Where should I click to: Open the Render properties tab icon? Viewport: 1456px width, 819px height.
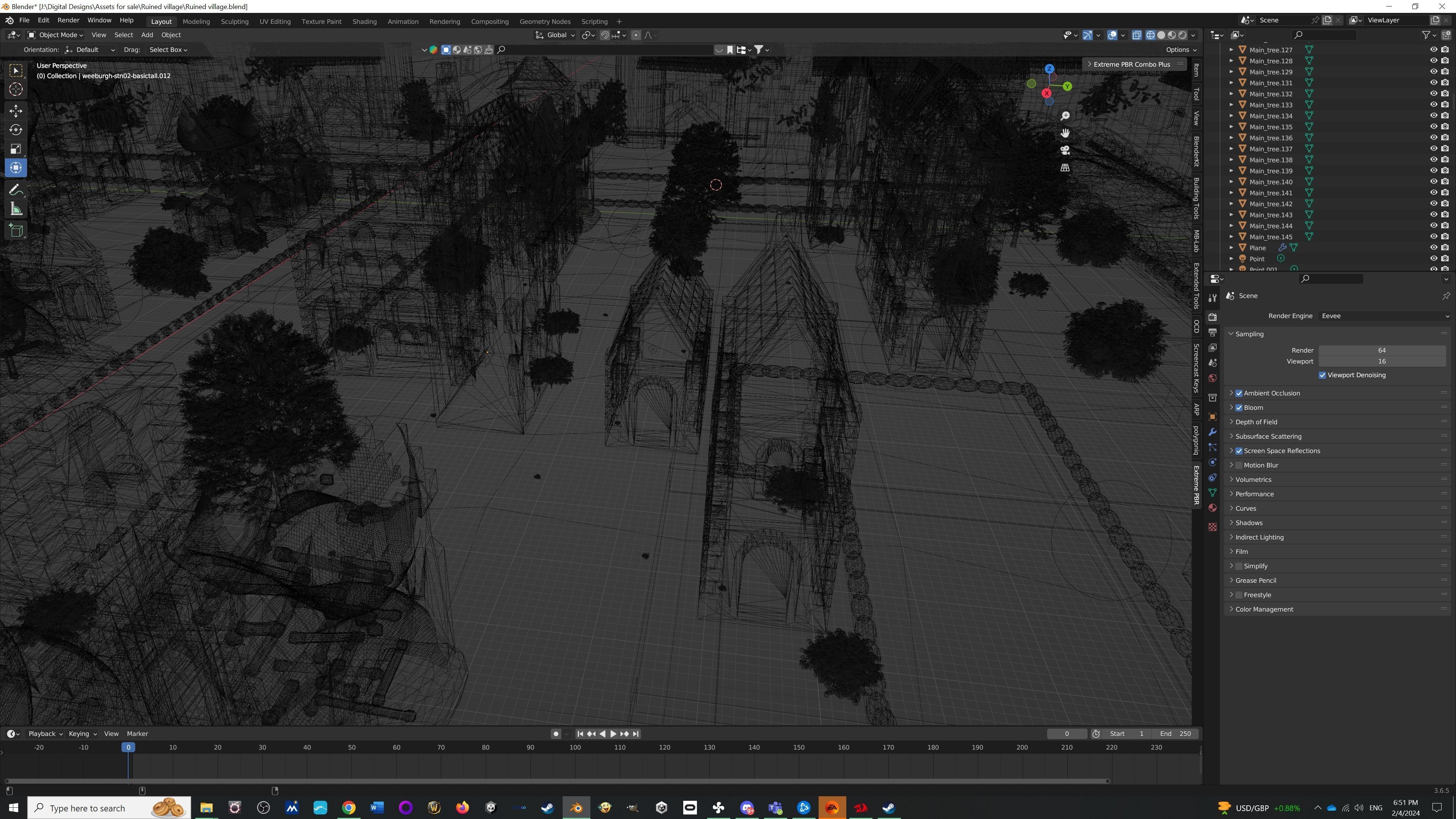(1213, 317)
